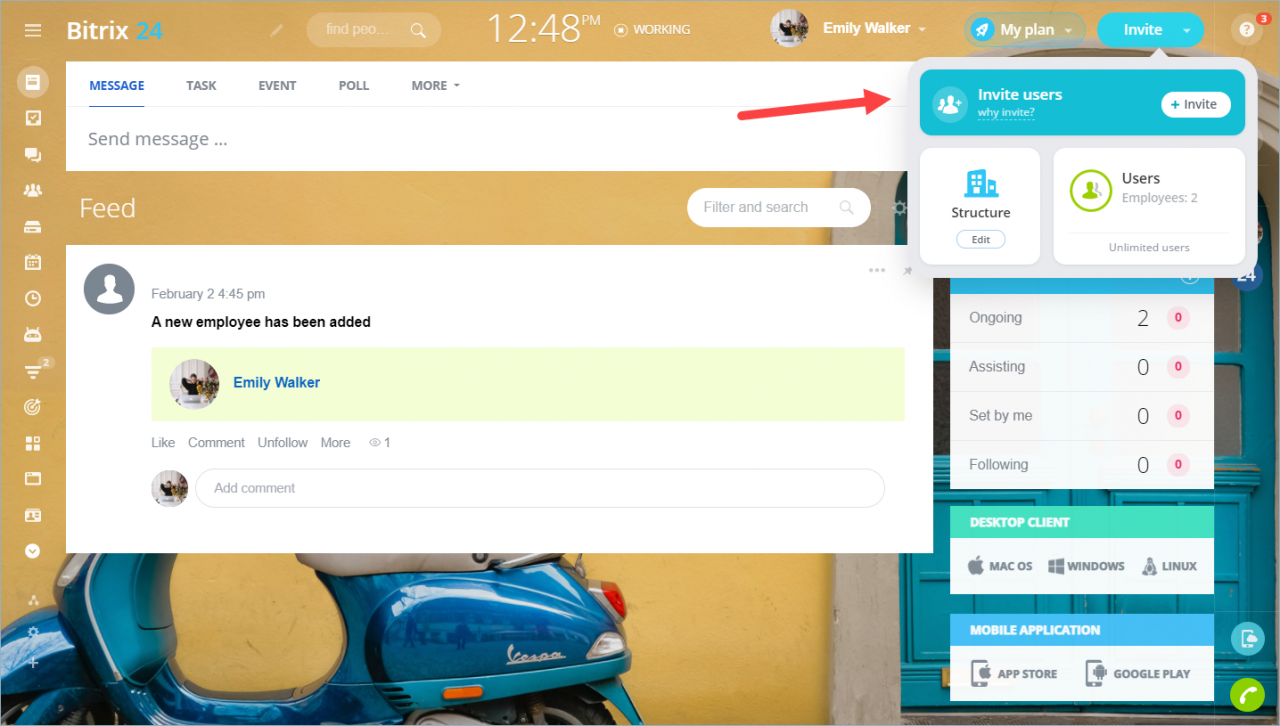Click the Structure Edit button
The width and height of the screenshot is (1280, 726).
[980, 240]
